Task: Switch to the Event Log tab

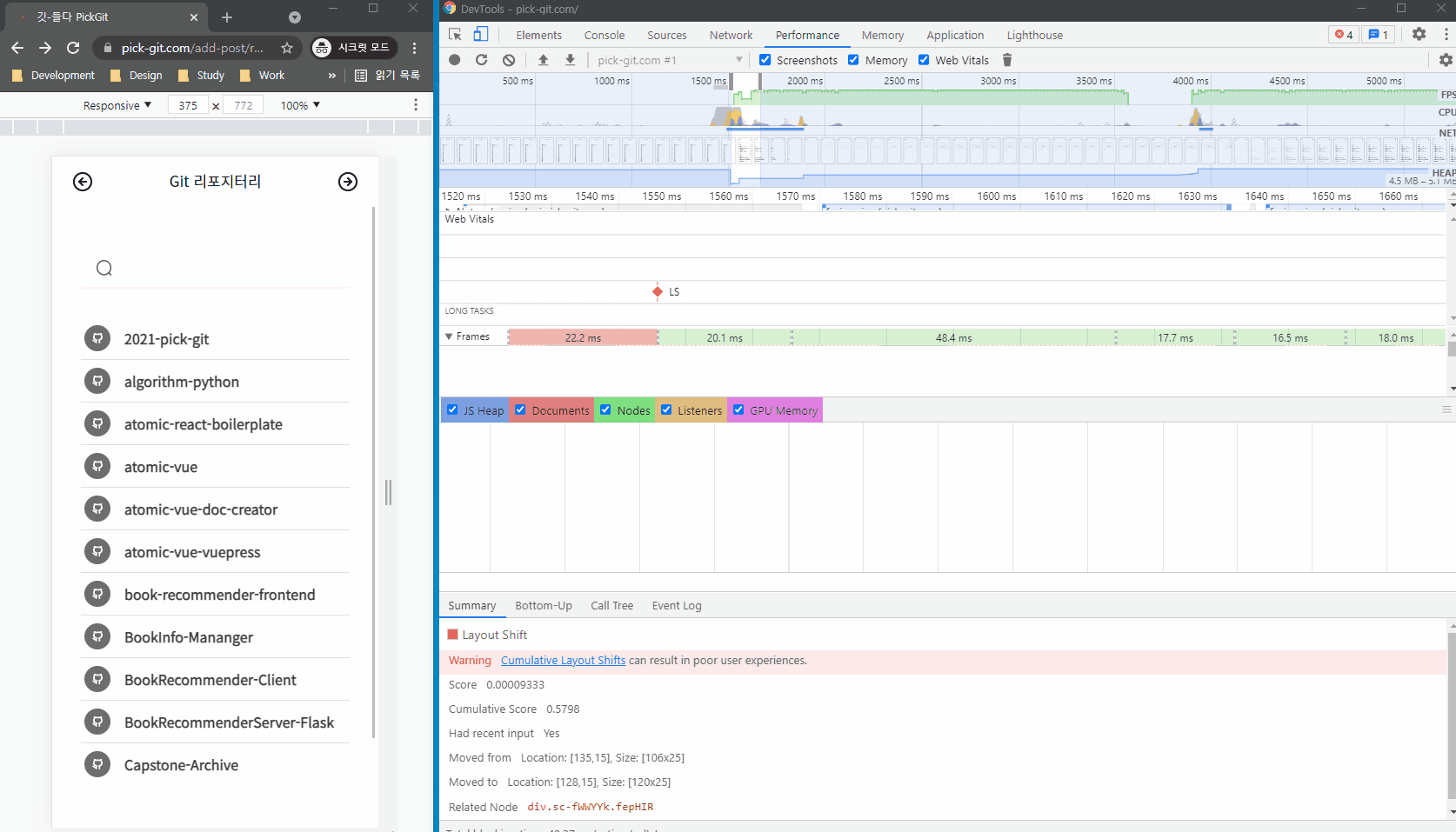Action: click(677, 606)
